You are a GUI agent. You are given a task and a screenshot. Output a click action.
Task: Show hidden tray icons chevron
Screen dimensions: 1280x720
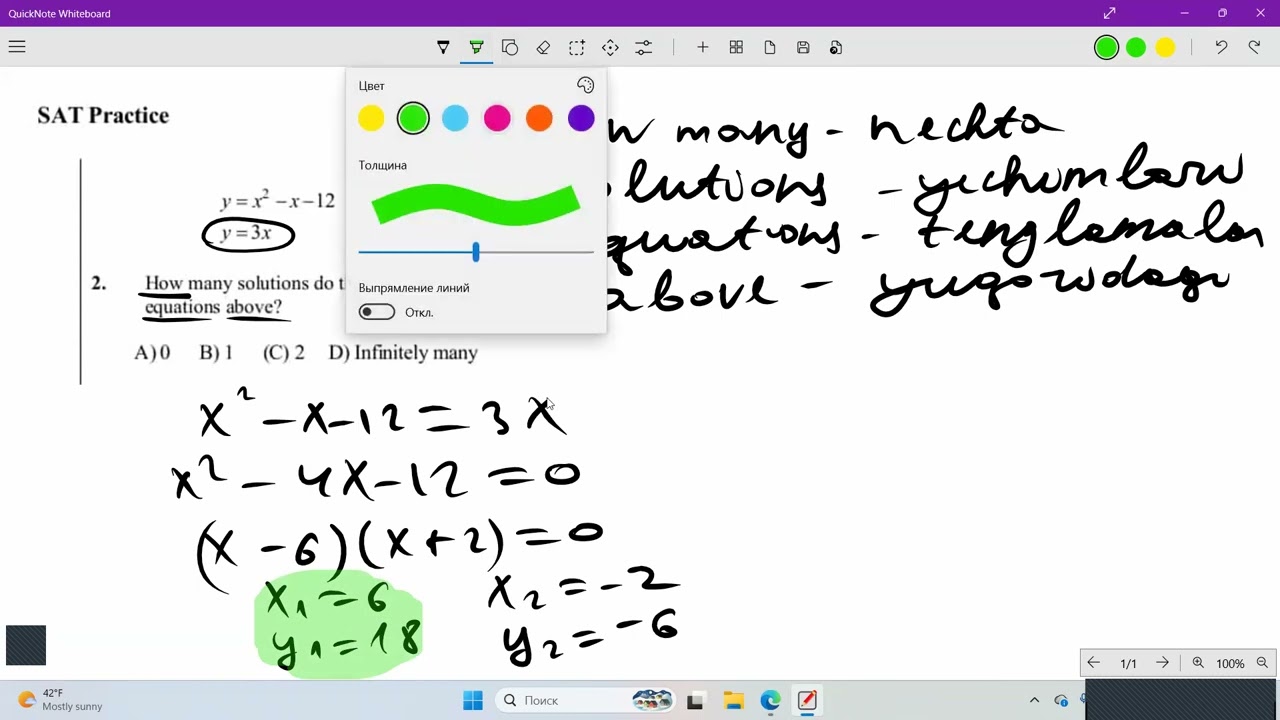tap(1034, 700)
